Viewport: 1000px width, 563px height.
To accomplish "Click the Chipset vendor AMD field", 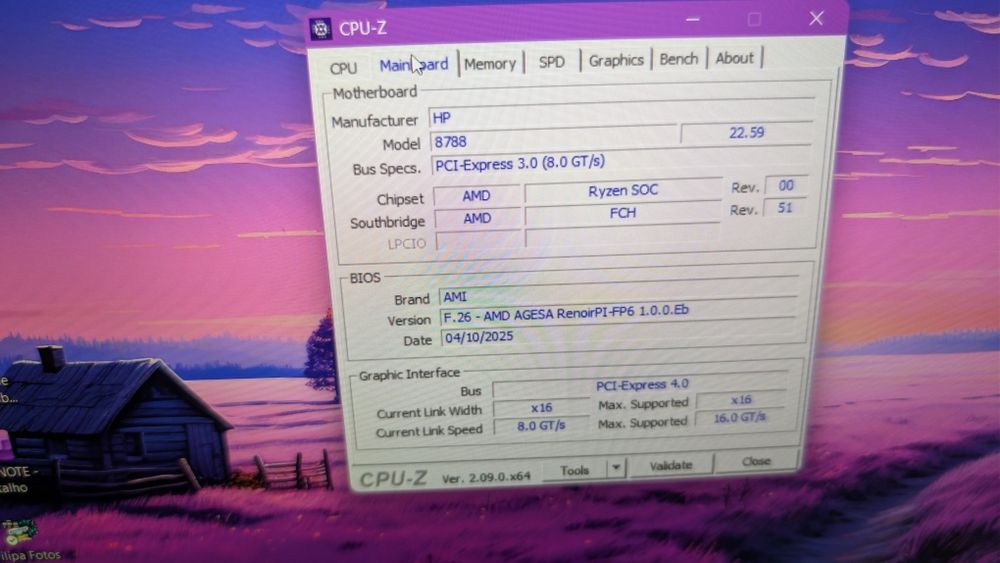I will click(476, 196).
